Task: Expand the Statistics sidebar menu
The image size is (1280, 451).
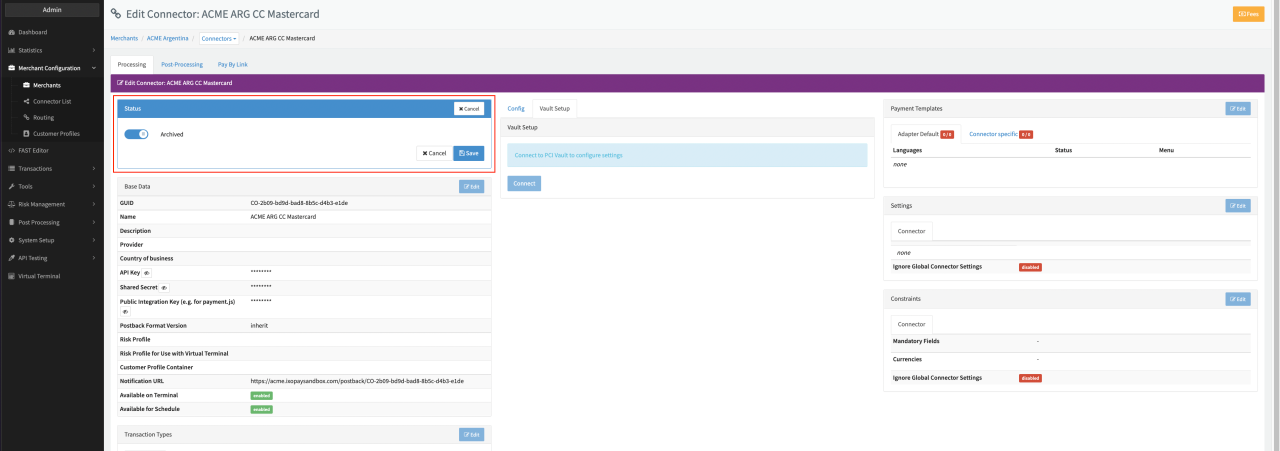Action: click(31, 49)
